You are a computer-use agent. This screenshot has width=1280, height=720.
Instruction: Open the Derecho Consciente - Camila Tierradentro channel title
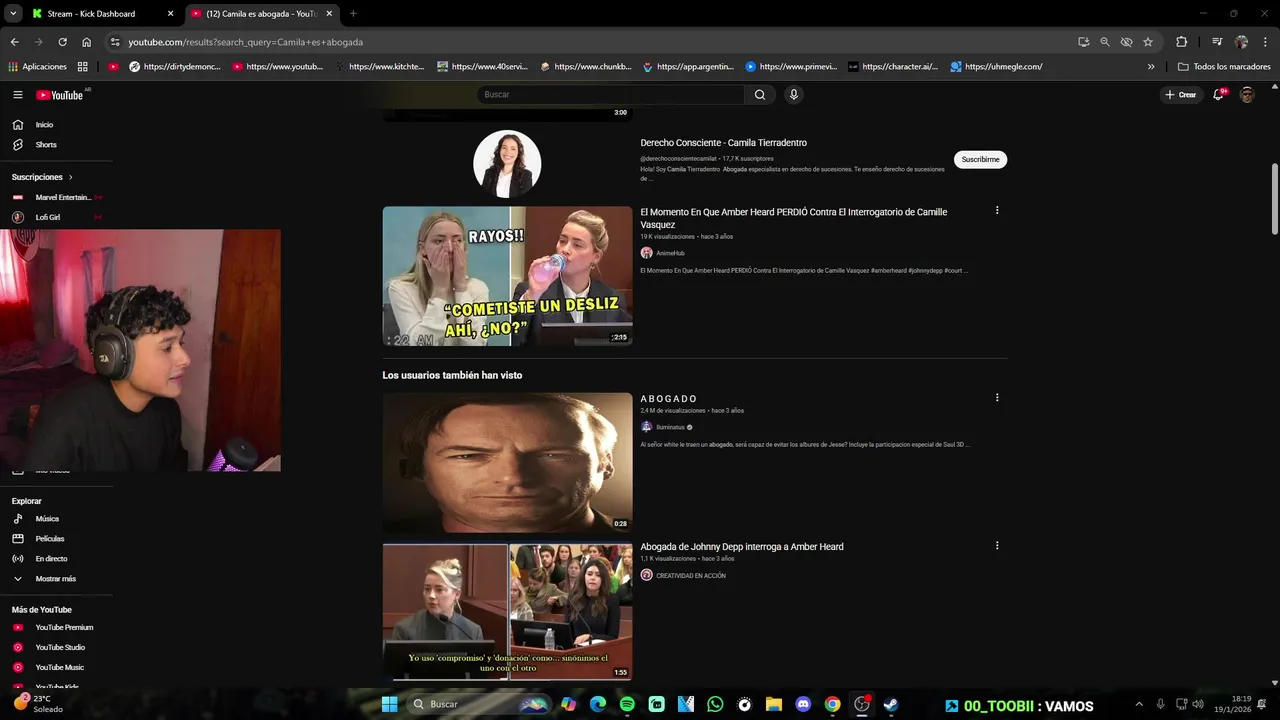tap(723, 143)
